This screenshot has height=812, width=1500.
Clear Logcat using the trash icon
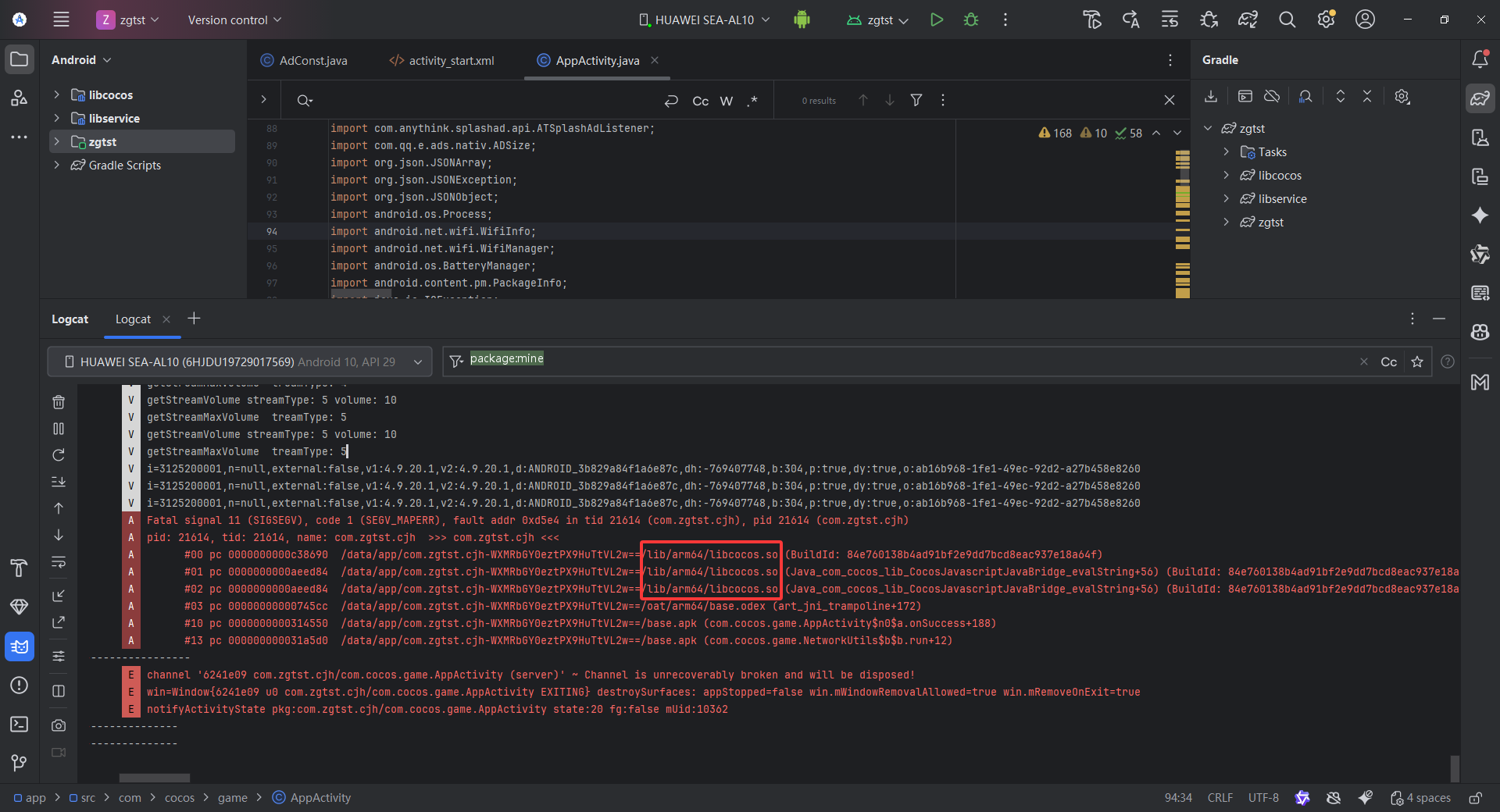[x=59, y=402]
